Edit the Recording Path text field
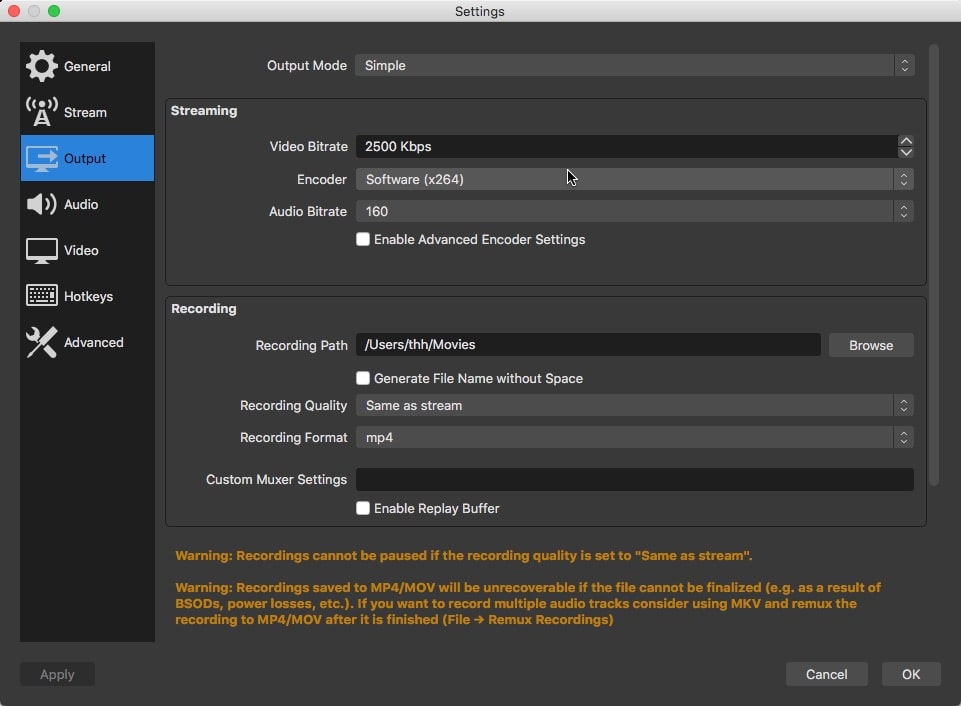961x706 pixels. click(587, 345)
